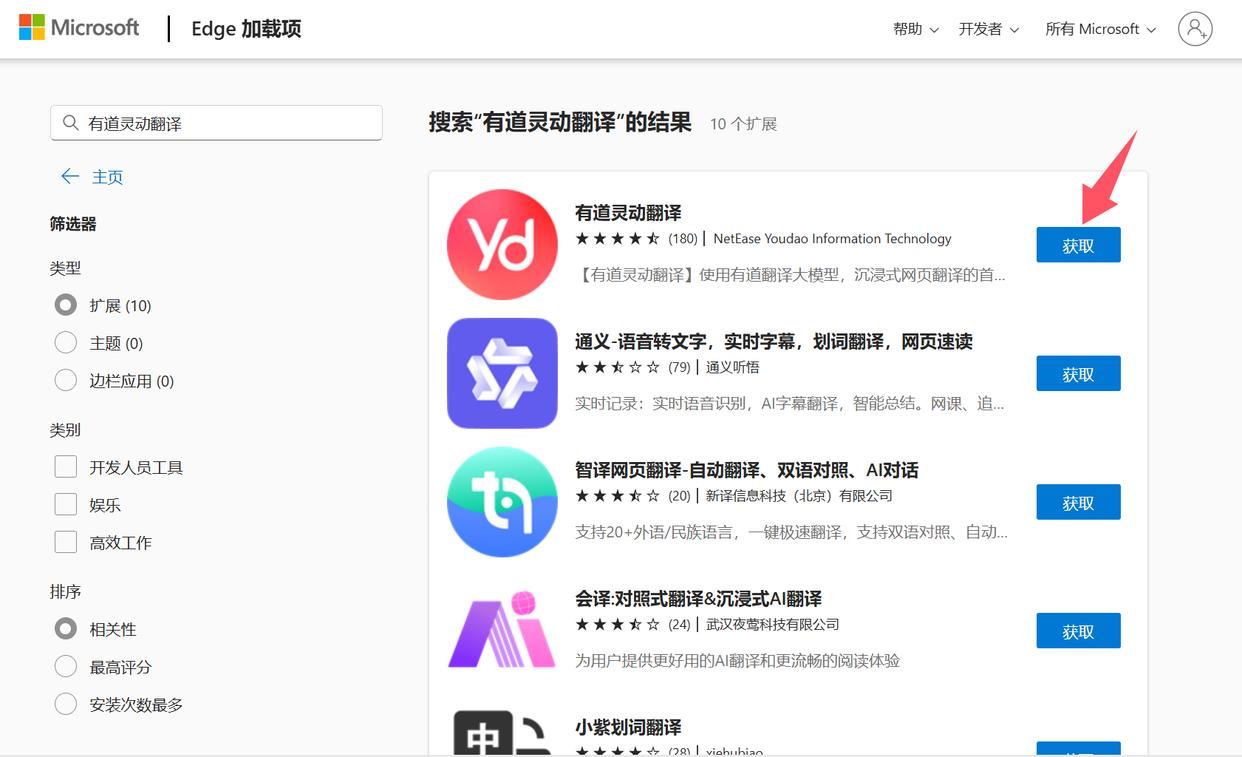
Task: Click the 有道灵动翻译 description text
Action: [790, 275]
